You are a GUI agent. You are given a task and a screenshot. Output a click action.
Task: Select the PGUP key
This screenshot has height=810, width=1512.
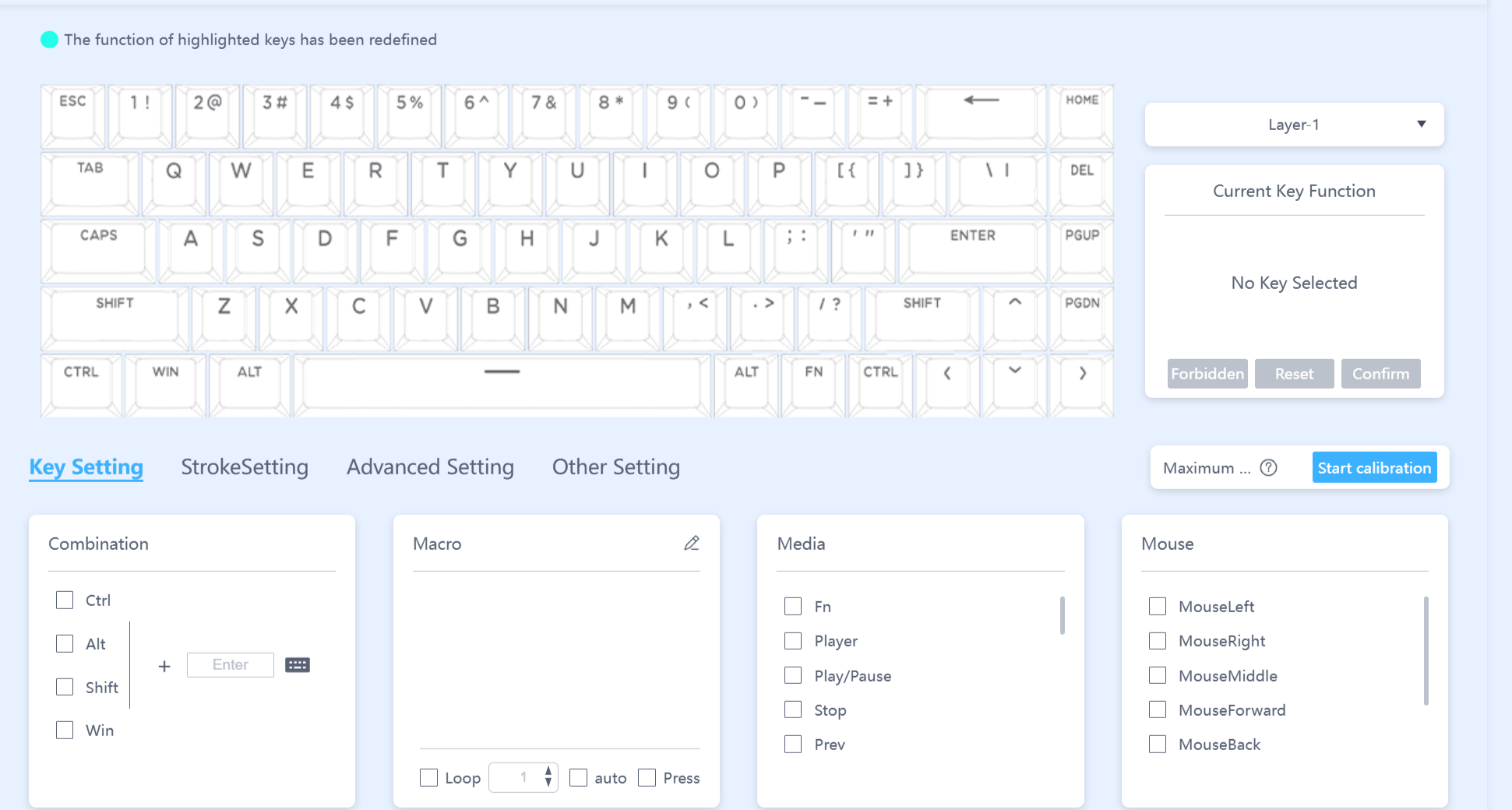pos(1082,252)
